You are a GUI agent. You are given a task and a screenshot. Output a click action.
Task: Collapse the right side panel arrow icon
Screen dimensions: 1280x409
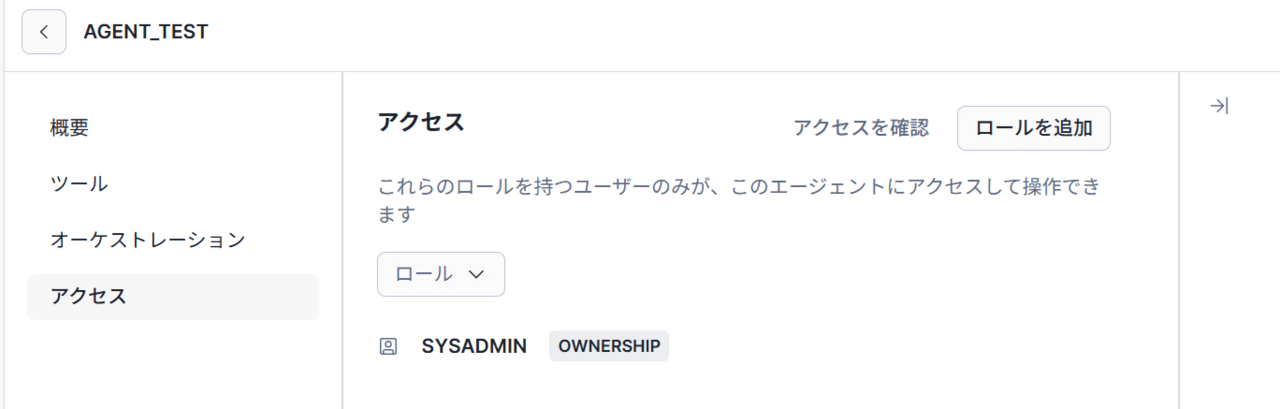tap(1218, 106)
